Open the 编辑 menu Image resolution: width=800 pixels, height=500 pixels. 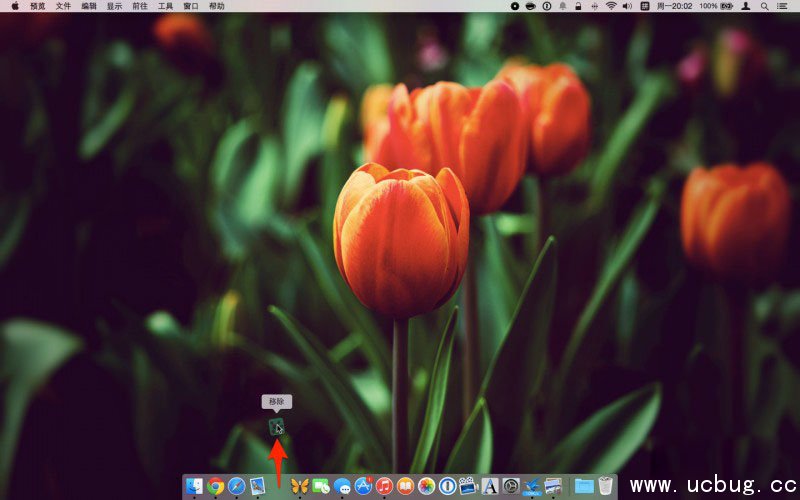(x=89, y=6)
